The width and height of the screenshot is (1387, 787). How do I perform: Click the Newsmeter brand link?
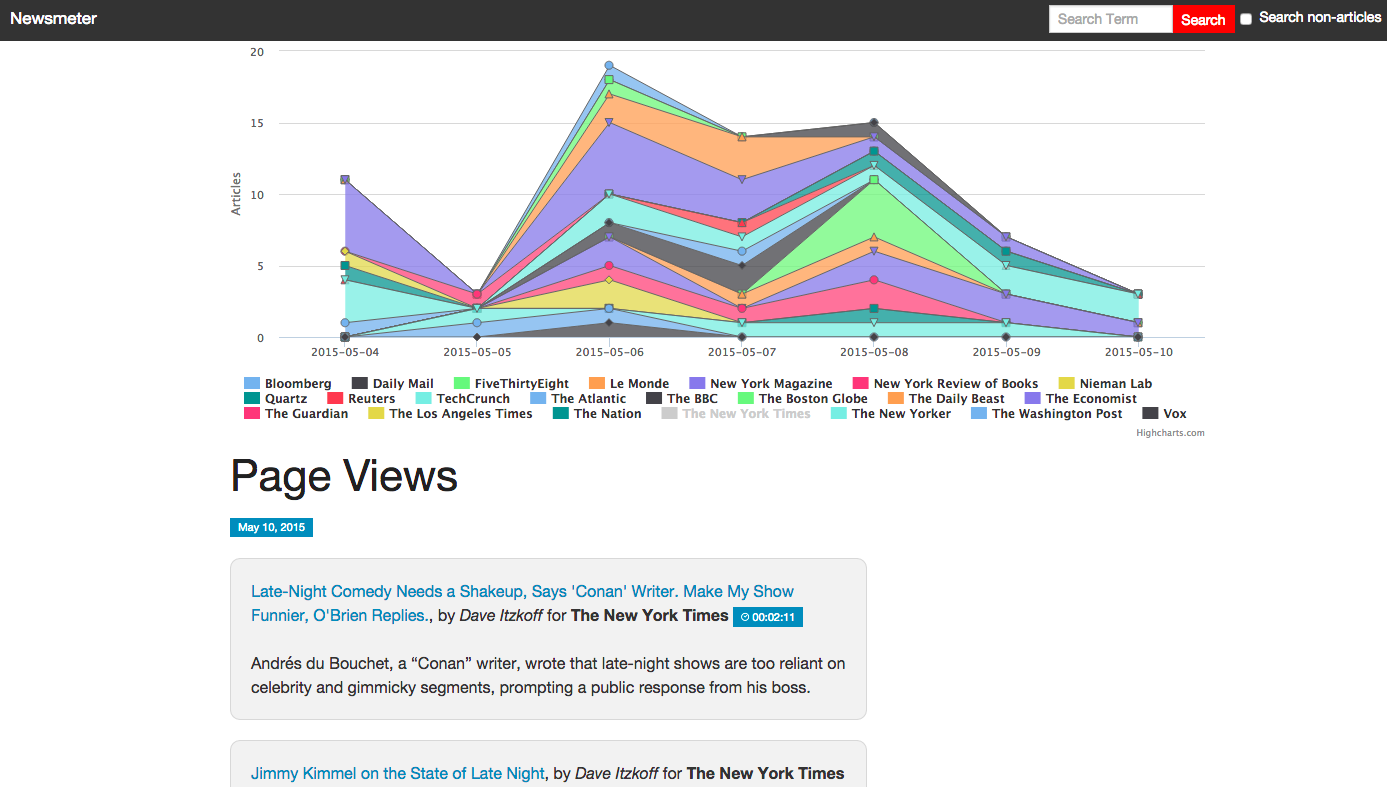pos(53,18)
